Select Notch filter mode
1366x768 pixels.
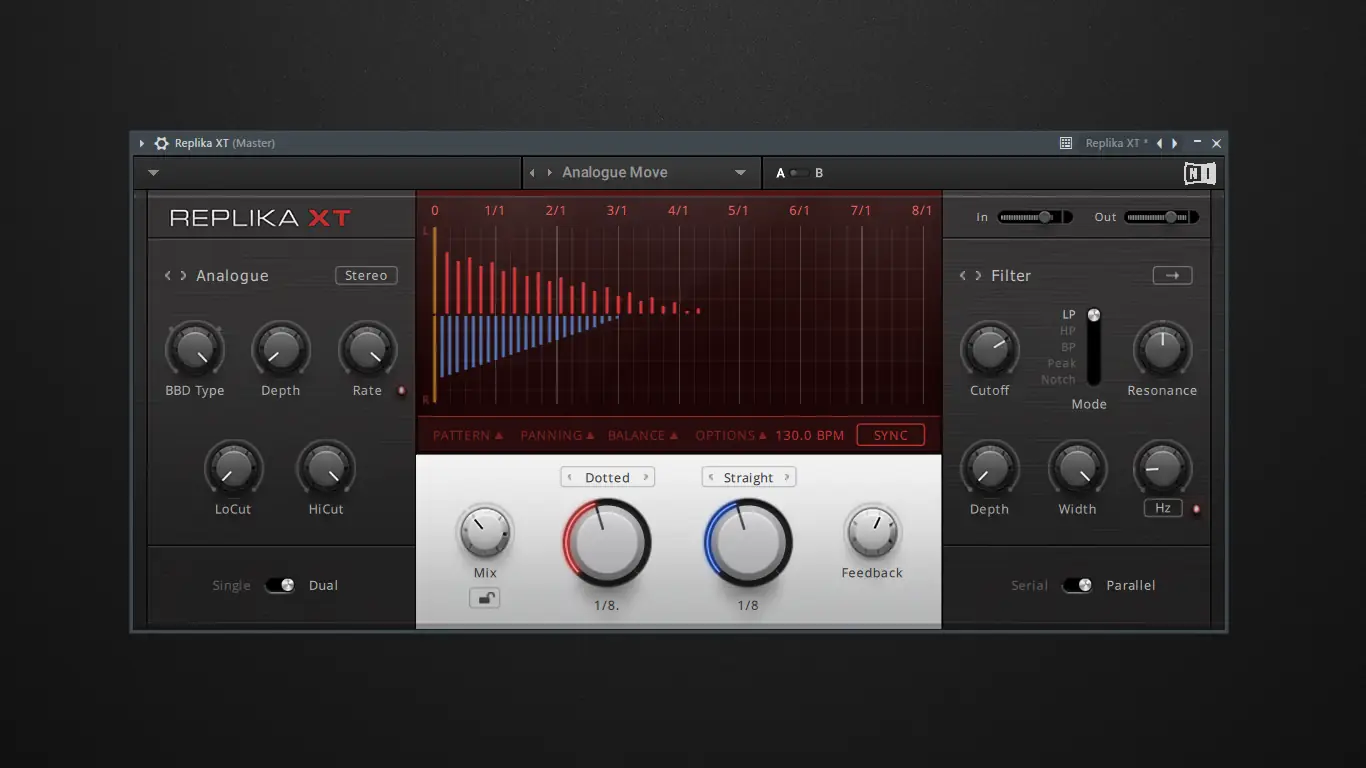pos(1058,380)
